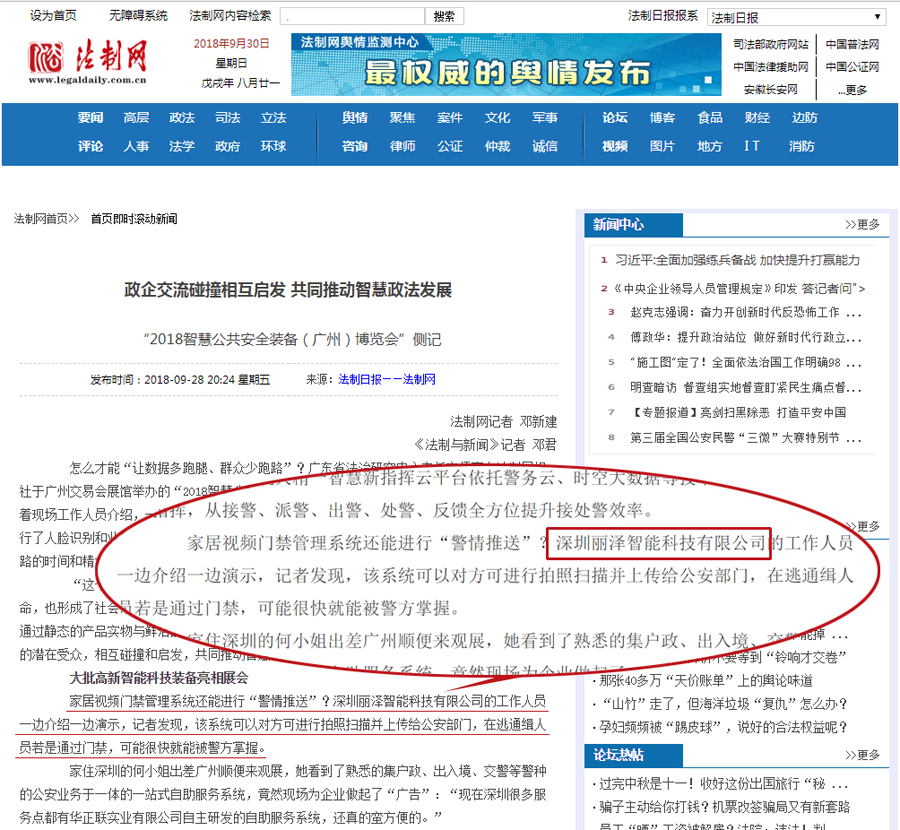Viewport: 900px width, 830px height.
Task: Open news item 第三届全国公安民警"三微"大赛
Action: point(746,438)
